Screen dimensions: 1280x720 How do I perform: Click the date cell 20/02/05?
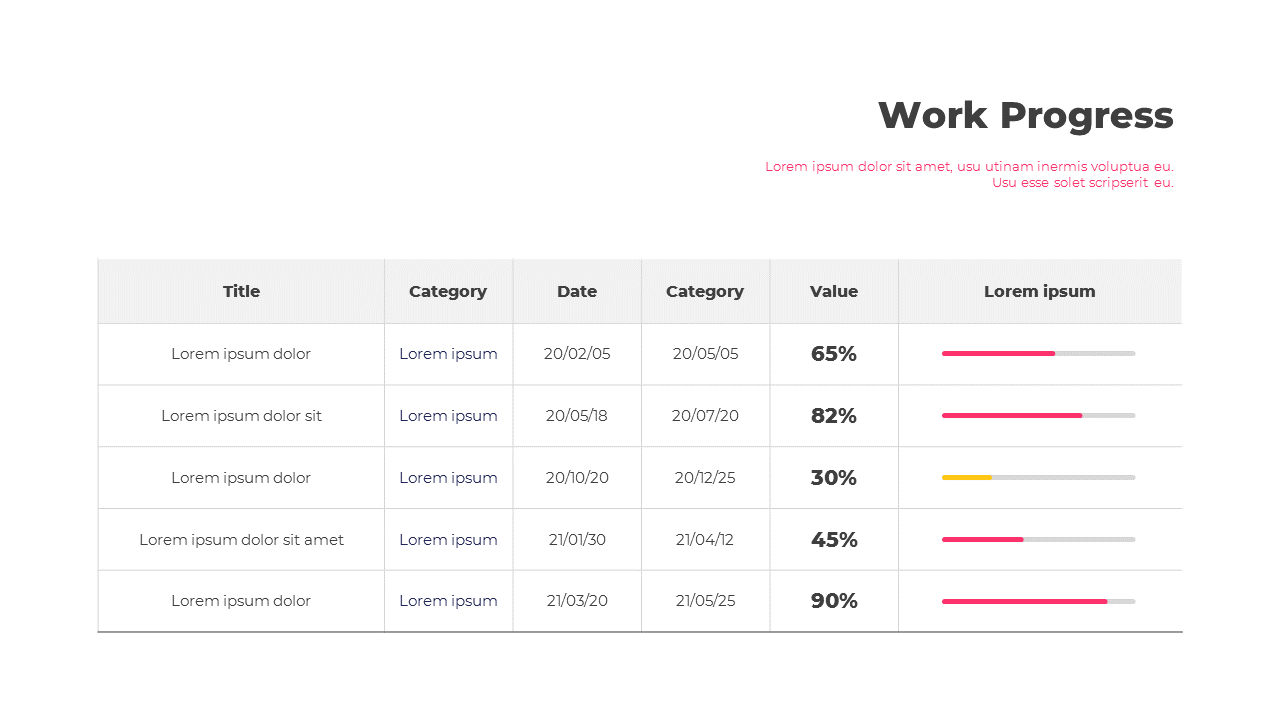pos(577,354)
